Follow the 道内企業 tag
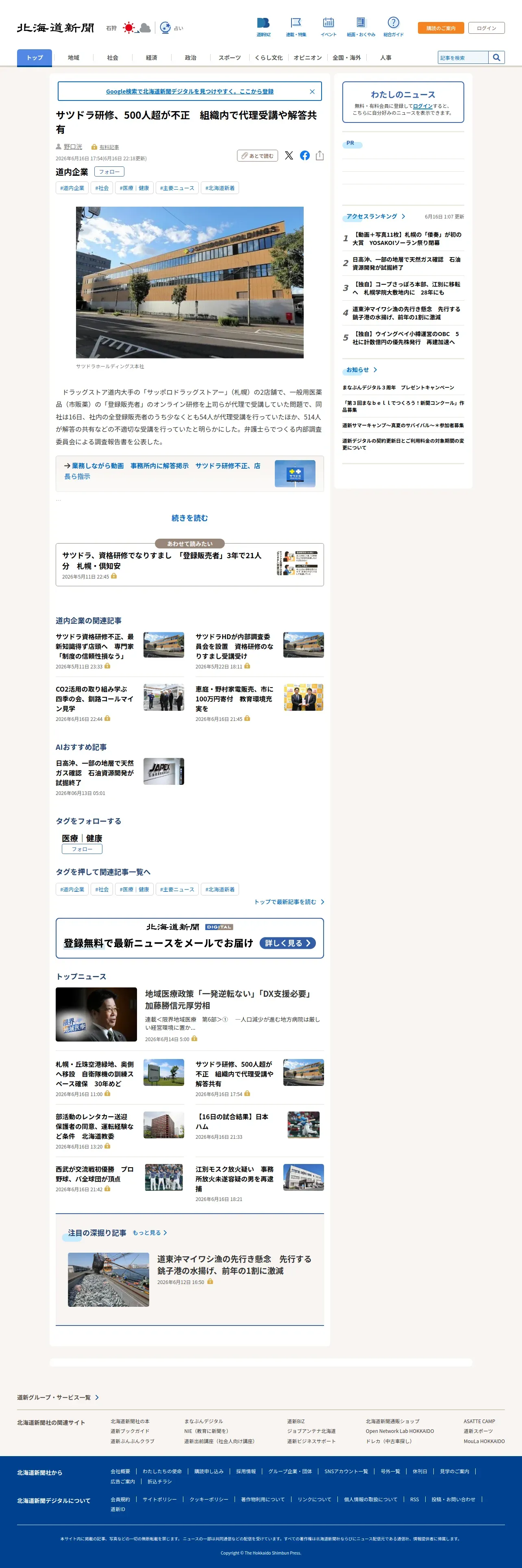 109,172
